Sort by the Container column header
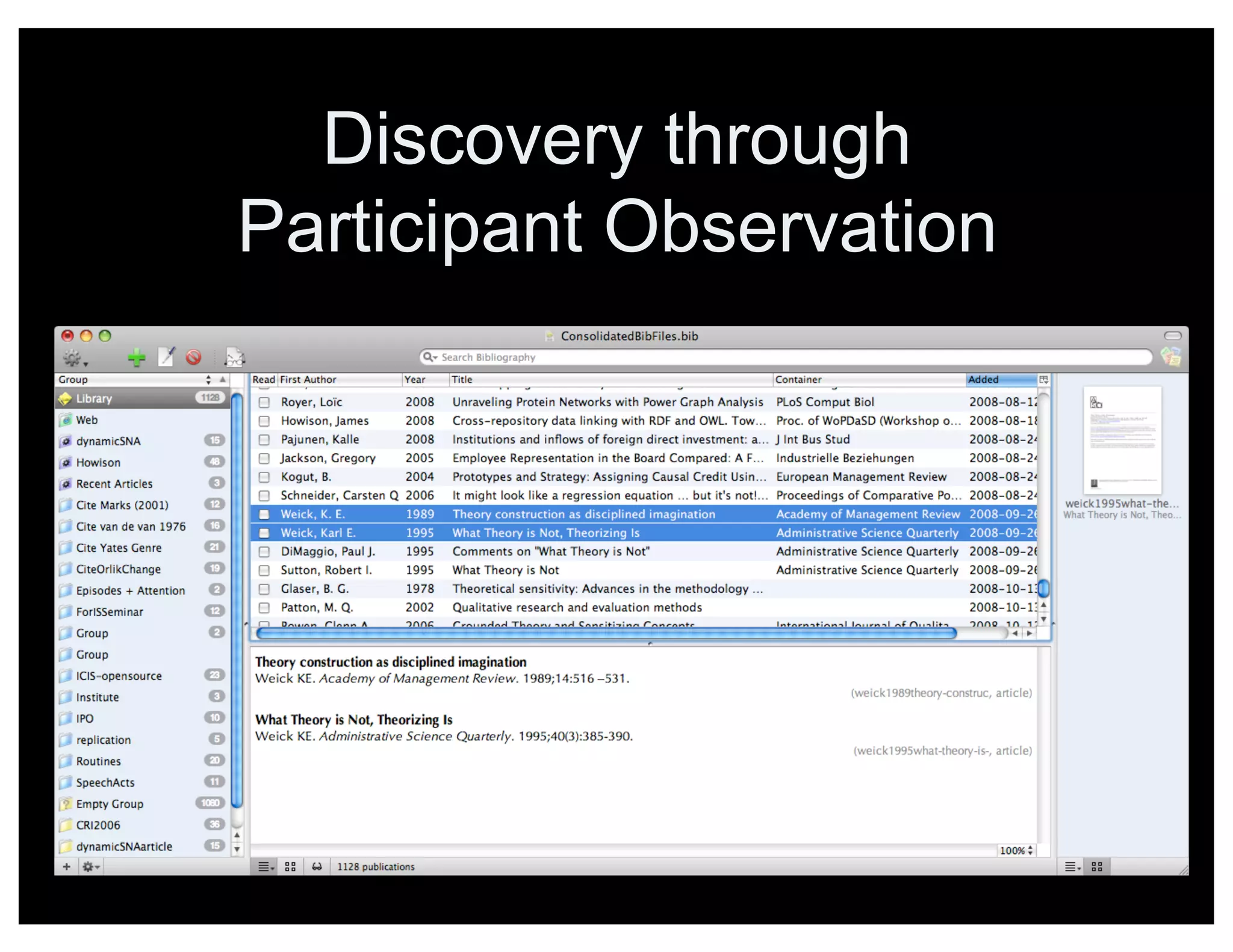Viewport: 1233px width, 952px height. point(869,380)
